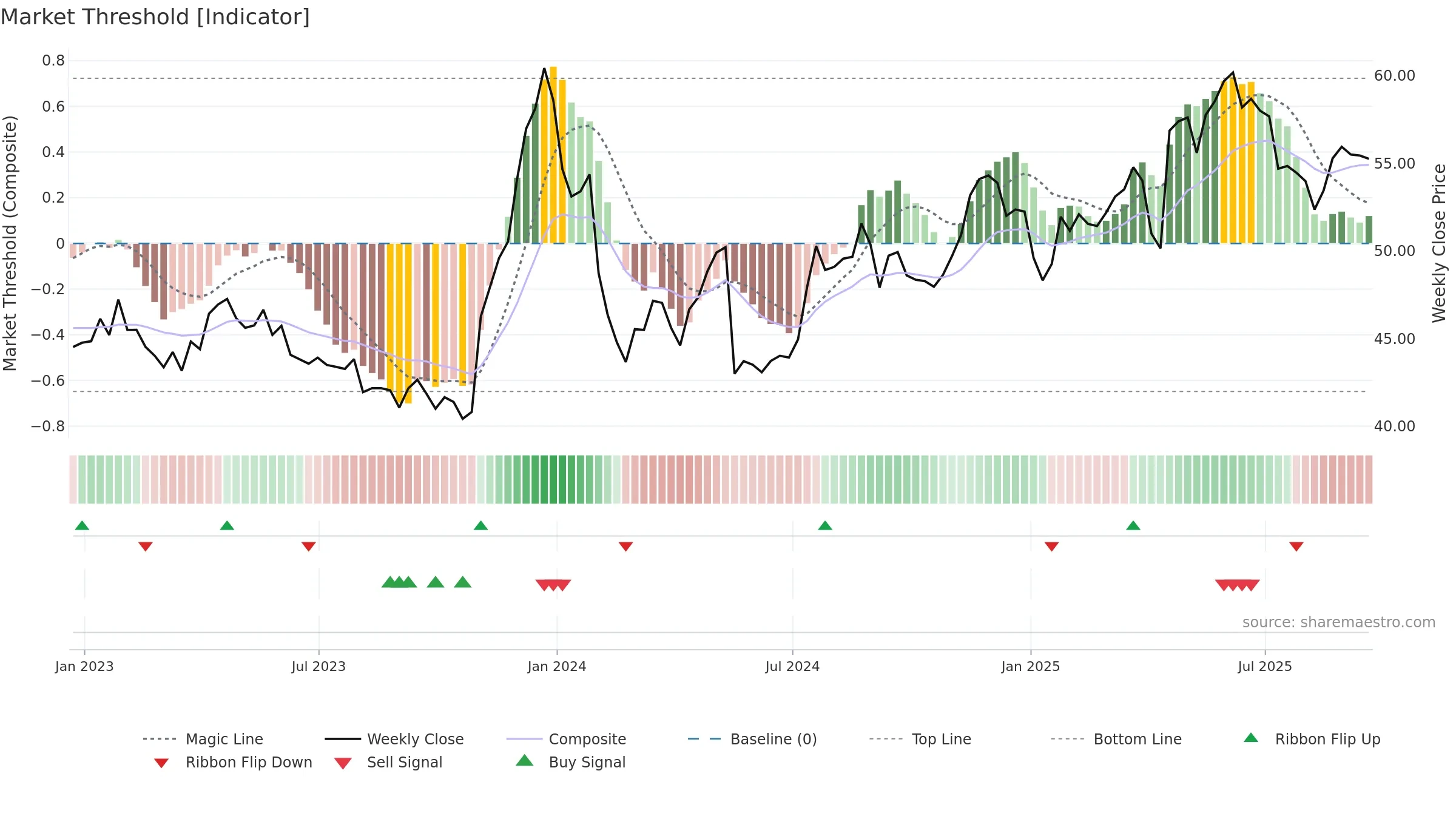Click the Jul 2023 x-axis label
Image resolution: width=1456 pixels, height=819 pixels.
tap(318, 667)
